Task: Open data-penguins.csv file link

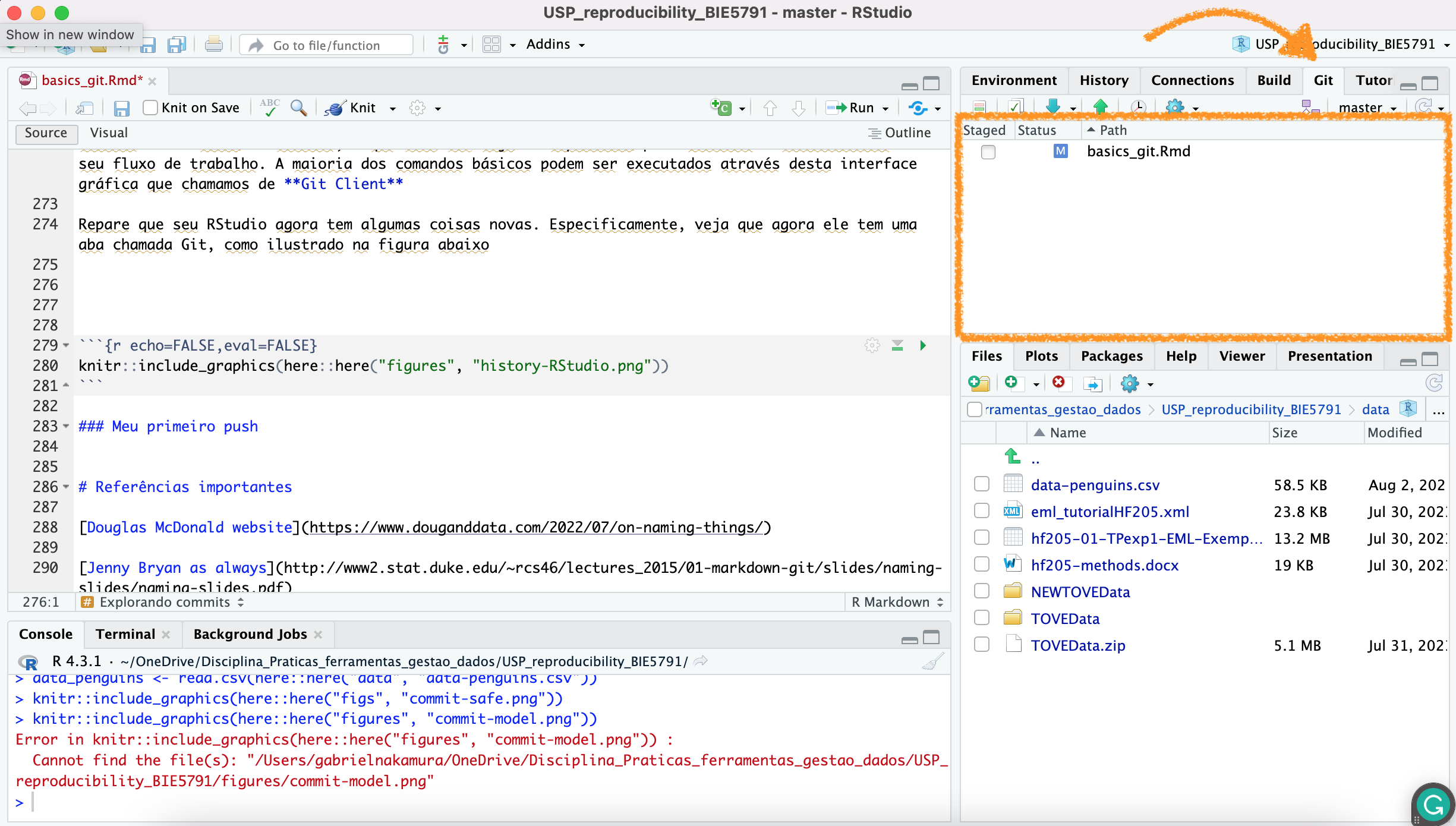Action: (x=1095, y=485)
